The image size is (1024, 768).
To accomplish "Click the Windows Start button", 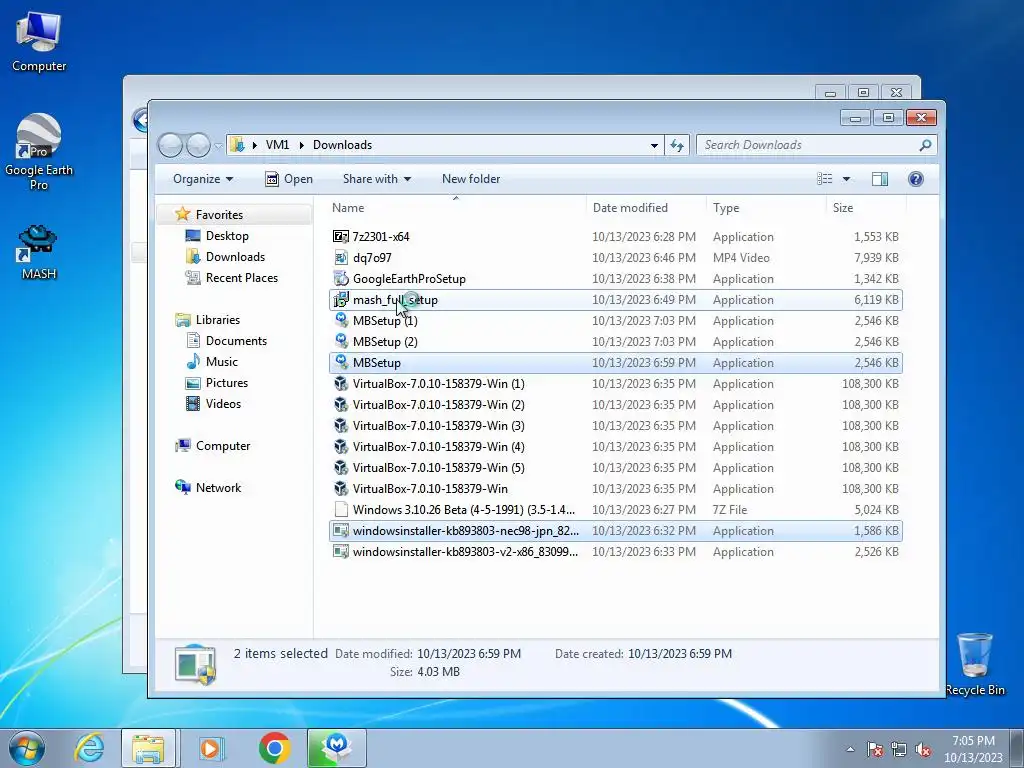I will coord(27,748).
